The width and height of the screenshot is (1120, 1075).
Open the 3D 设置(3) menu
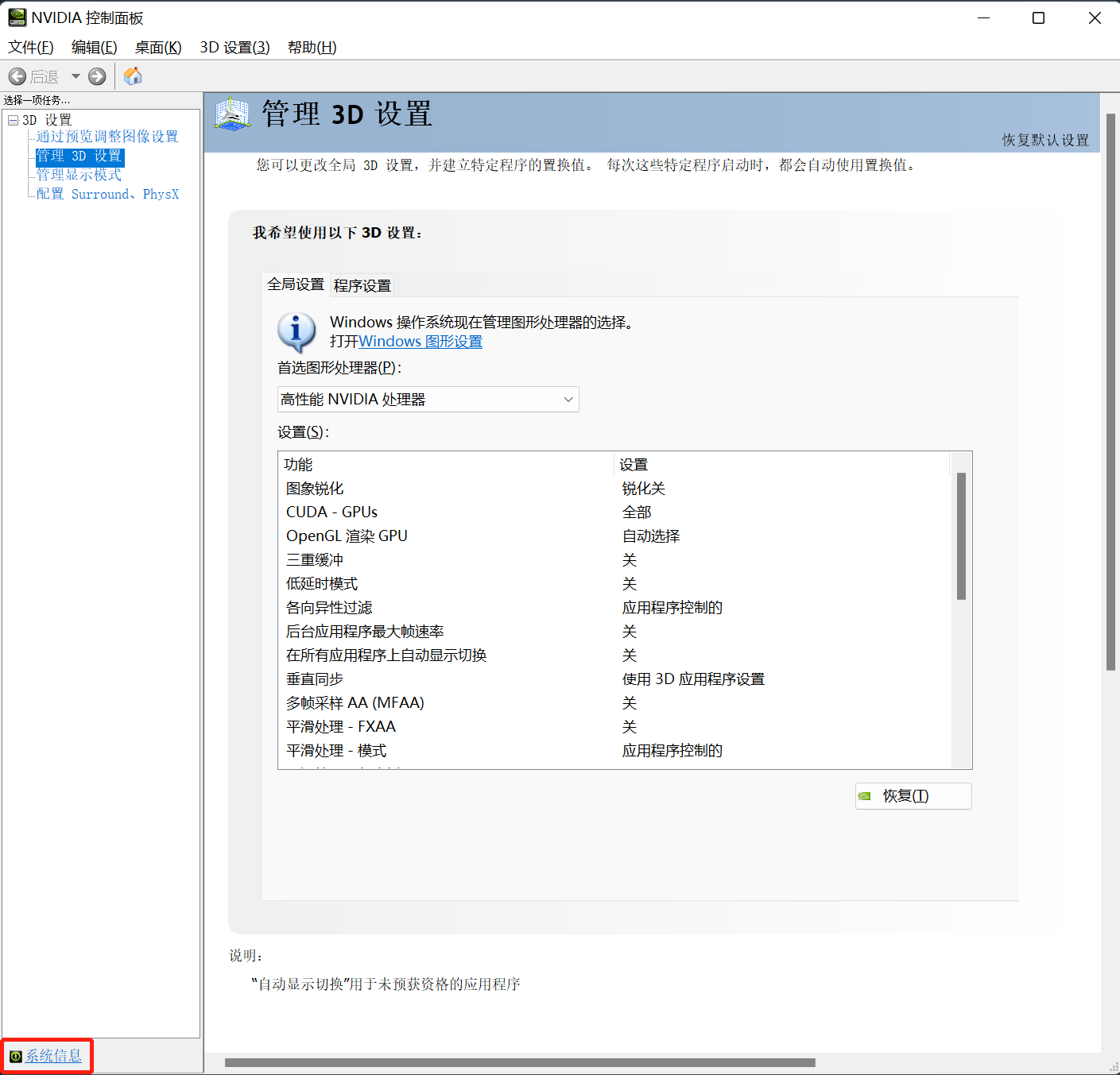[234, 48]
